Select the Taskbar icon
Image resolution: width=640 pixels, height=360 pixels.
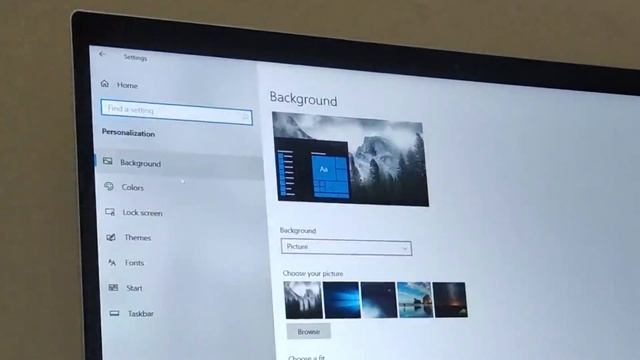[115, 313]
